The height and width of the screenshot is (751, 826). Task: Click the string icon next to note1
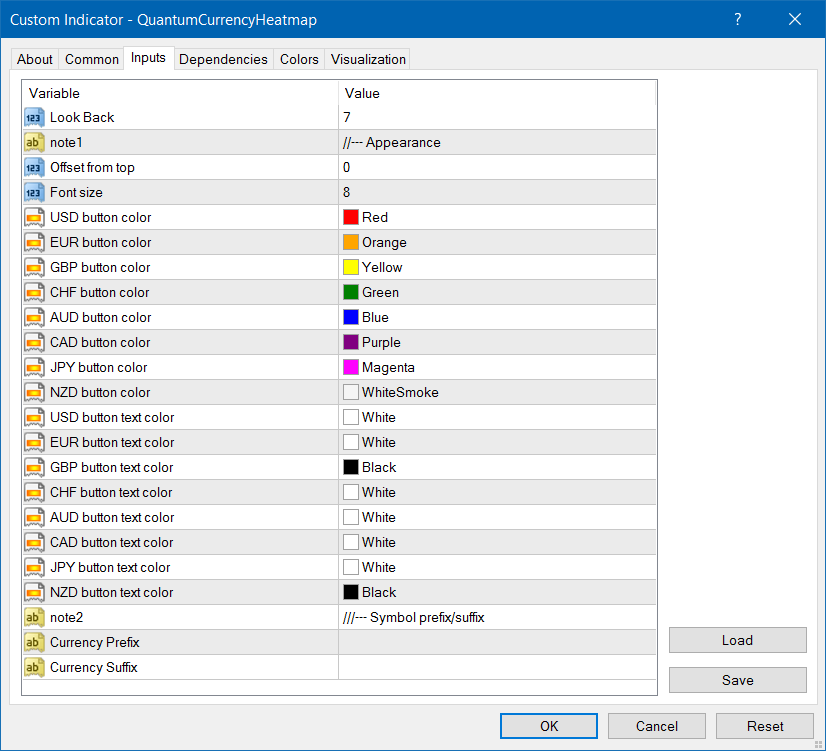34,142
